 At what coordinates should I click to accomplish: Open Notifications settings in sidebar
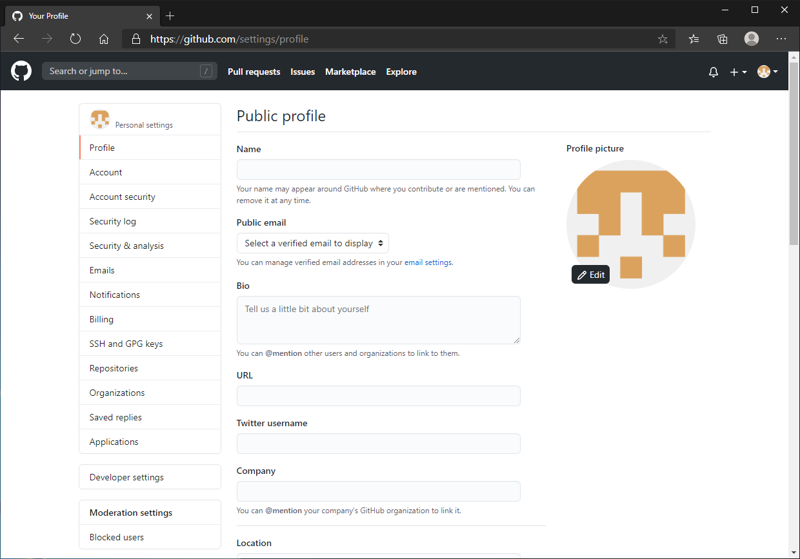pos(150,295)
